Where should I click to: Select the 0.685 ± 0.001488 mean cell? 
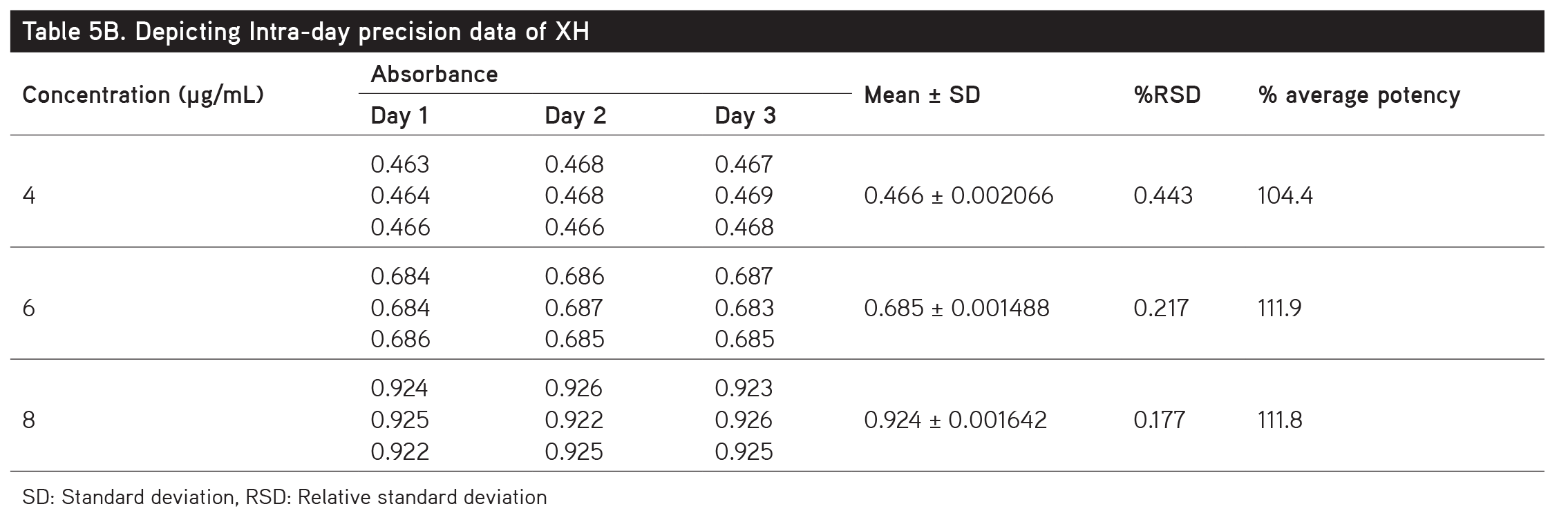tap(956, 308)
